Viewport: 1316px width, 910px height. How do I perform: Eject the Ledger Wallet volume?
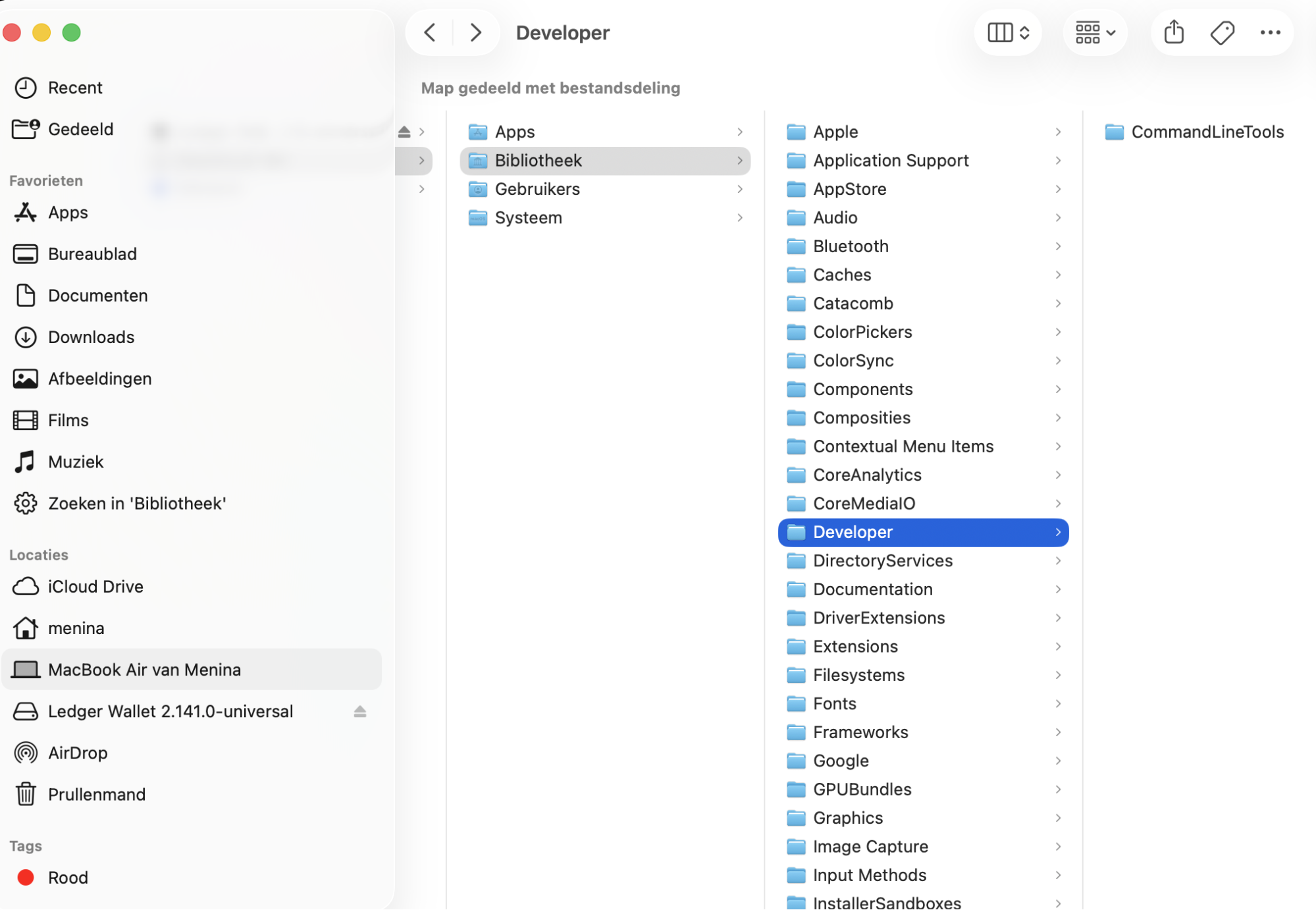[359, 711]
